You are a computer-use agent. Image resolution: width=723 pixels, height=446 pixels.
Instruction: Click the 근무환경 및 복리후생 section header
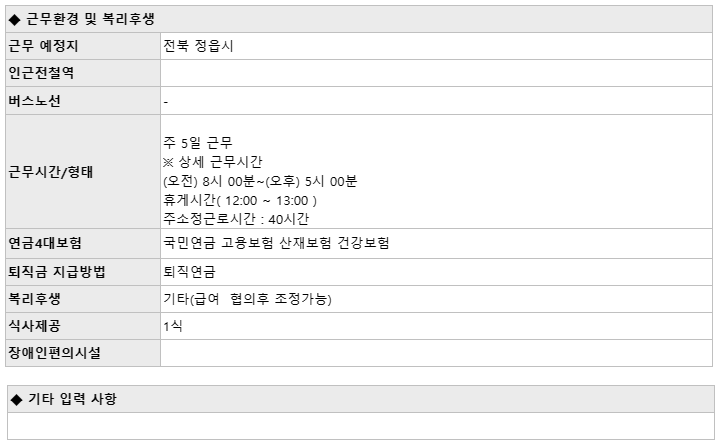point(359,19)
